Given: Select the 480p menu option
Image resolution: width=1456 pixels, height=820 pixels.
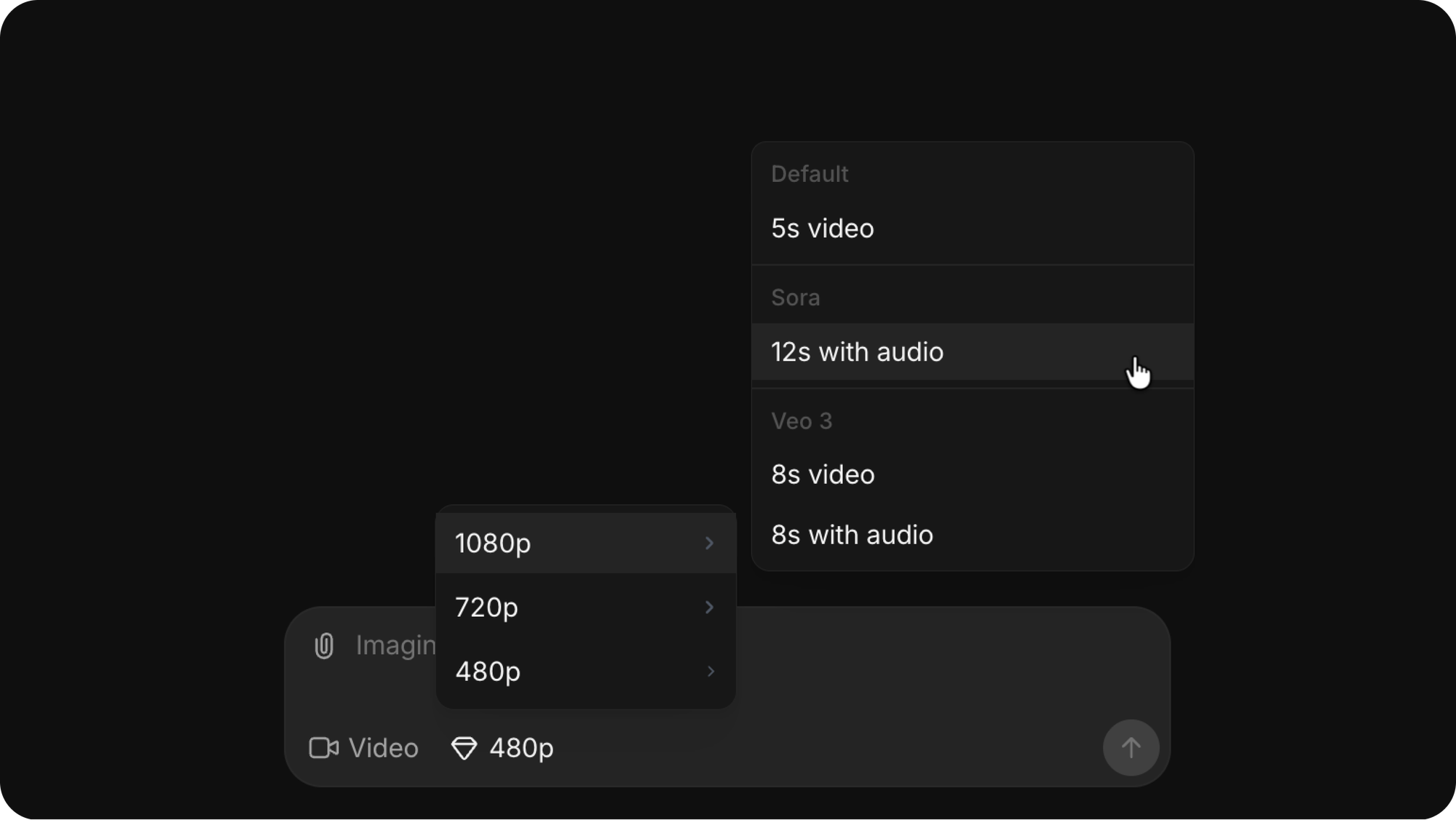Looking at the screenshot, I should (488, 671).
